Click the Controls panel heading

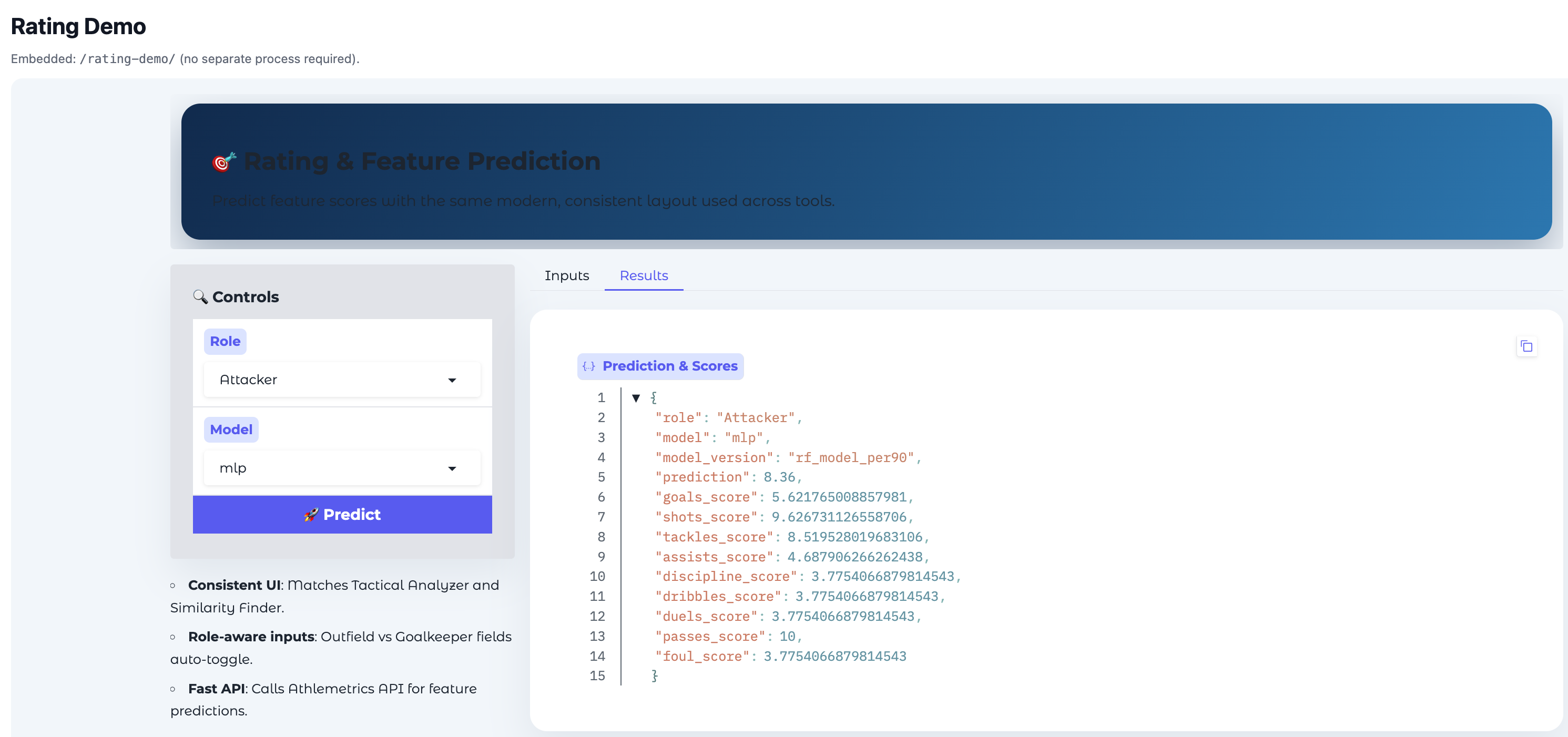click(246, 297)
